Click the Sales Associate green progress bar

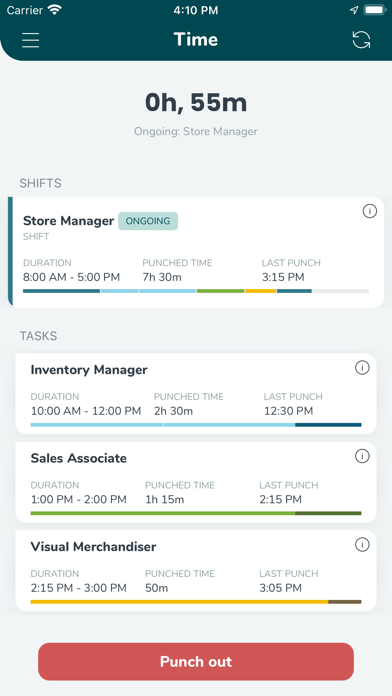tap(196, 513)
